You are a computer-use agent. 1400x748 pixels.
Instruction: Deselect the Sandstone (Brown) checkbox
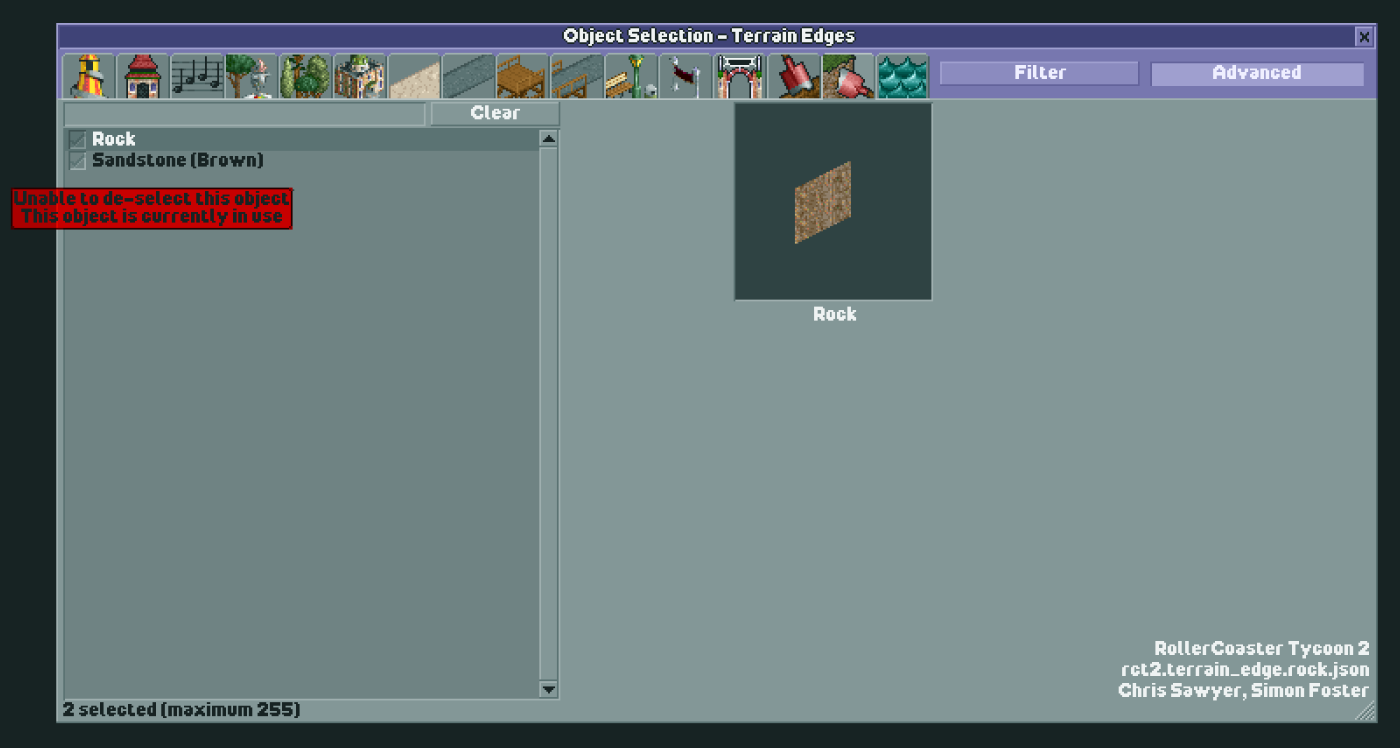77,160
